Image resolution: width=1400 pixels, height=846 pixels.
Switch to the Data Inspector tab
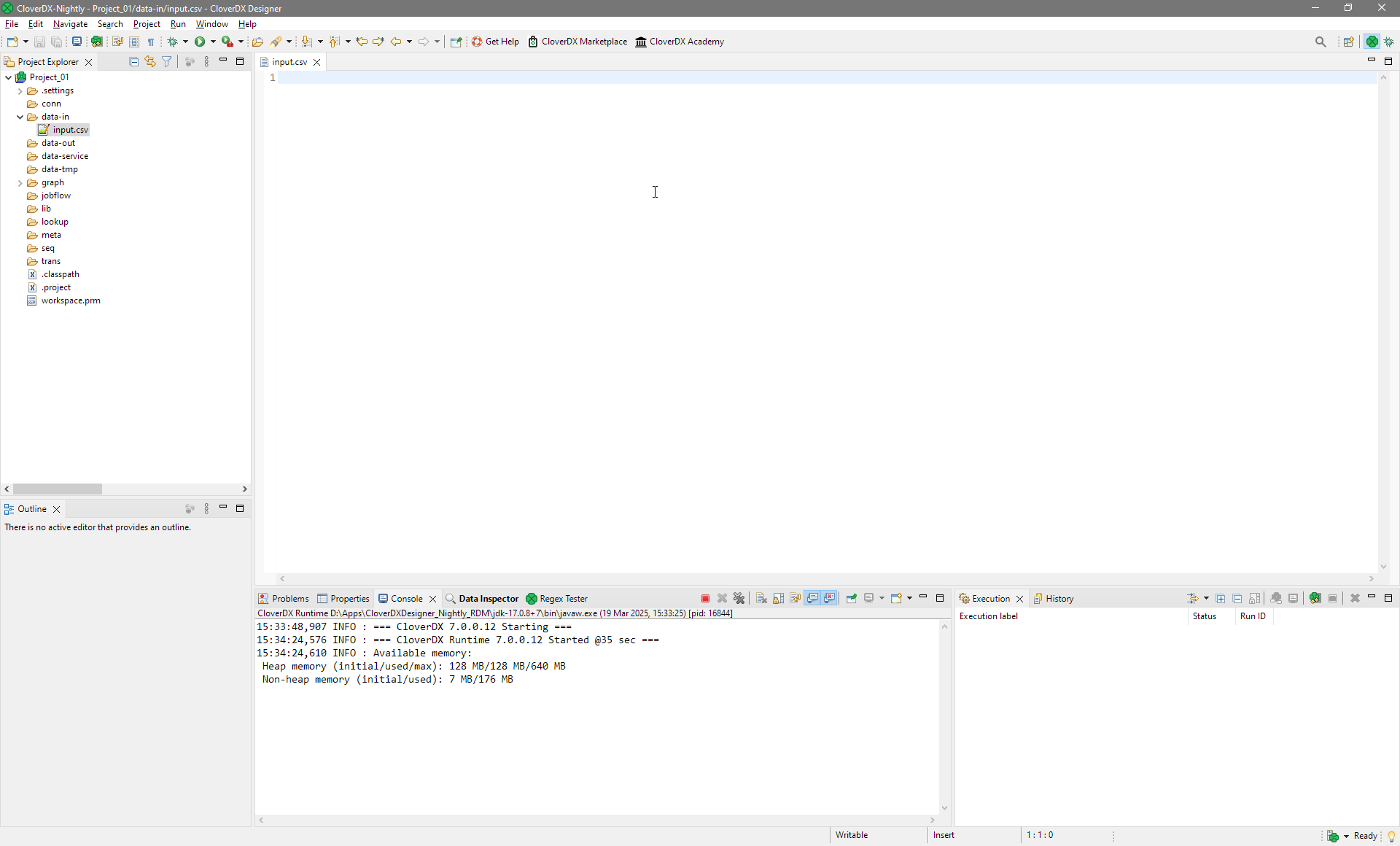[488, 599]
